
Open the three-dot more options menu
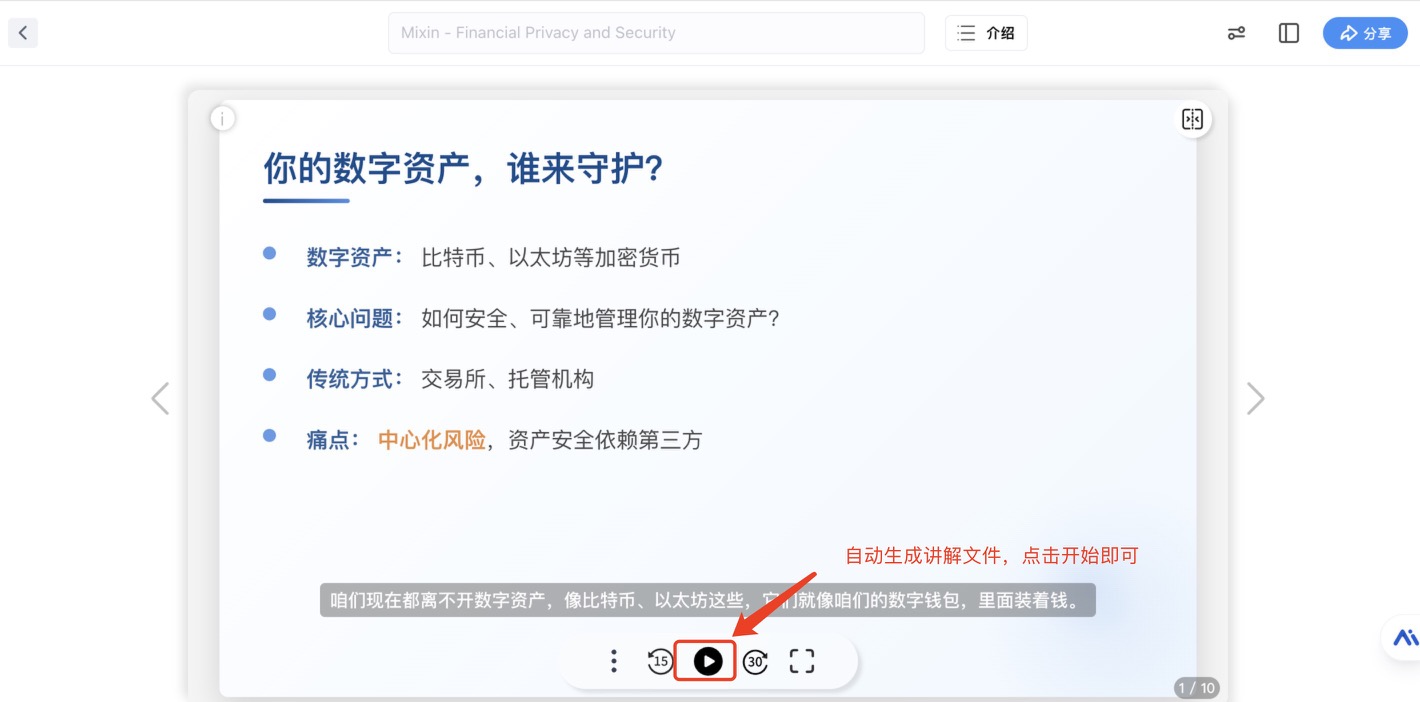[x=614, y=661]
